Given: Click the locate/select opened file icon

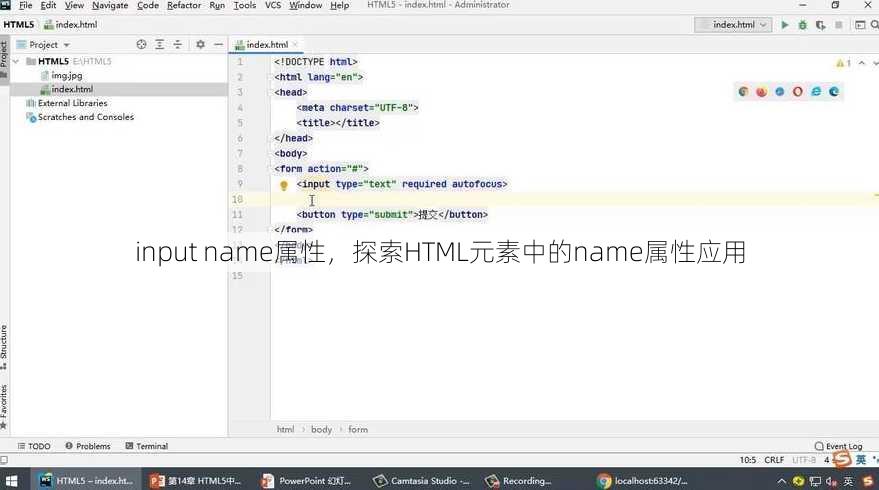Looking at the screenshot, I should (141, 44).
